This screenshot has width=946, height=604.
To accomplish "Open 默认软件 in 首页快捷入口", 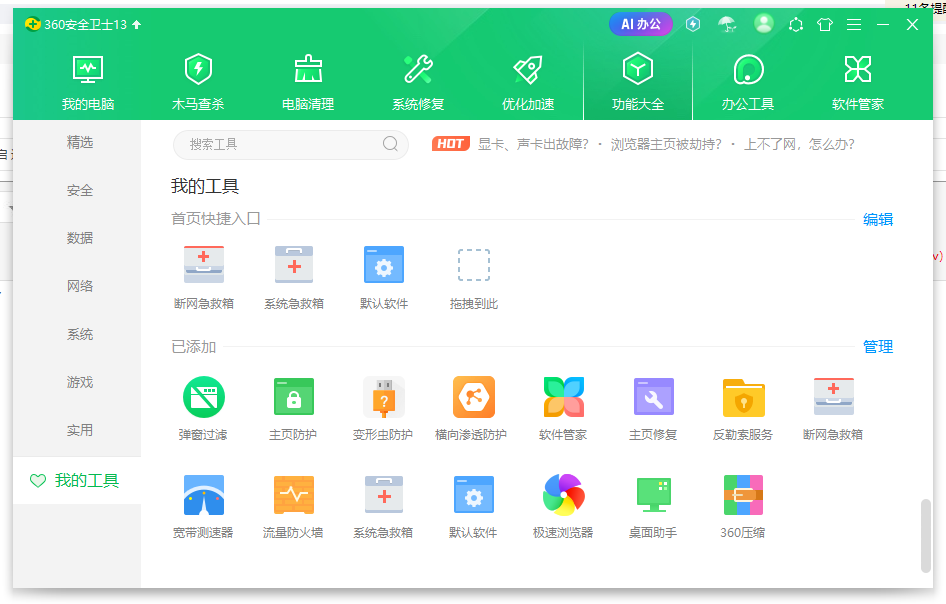I will (x=384, y=277).
